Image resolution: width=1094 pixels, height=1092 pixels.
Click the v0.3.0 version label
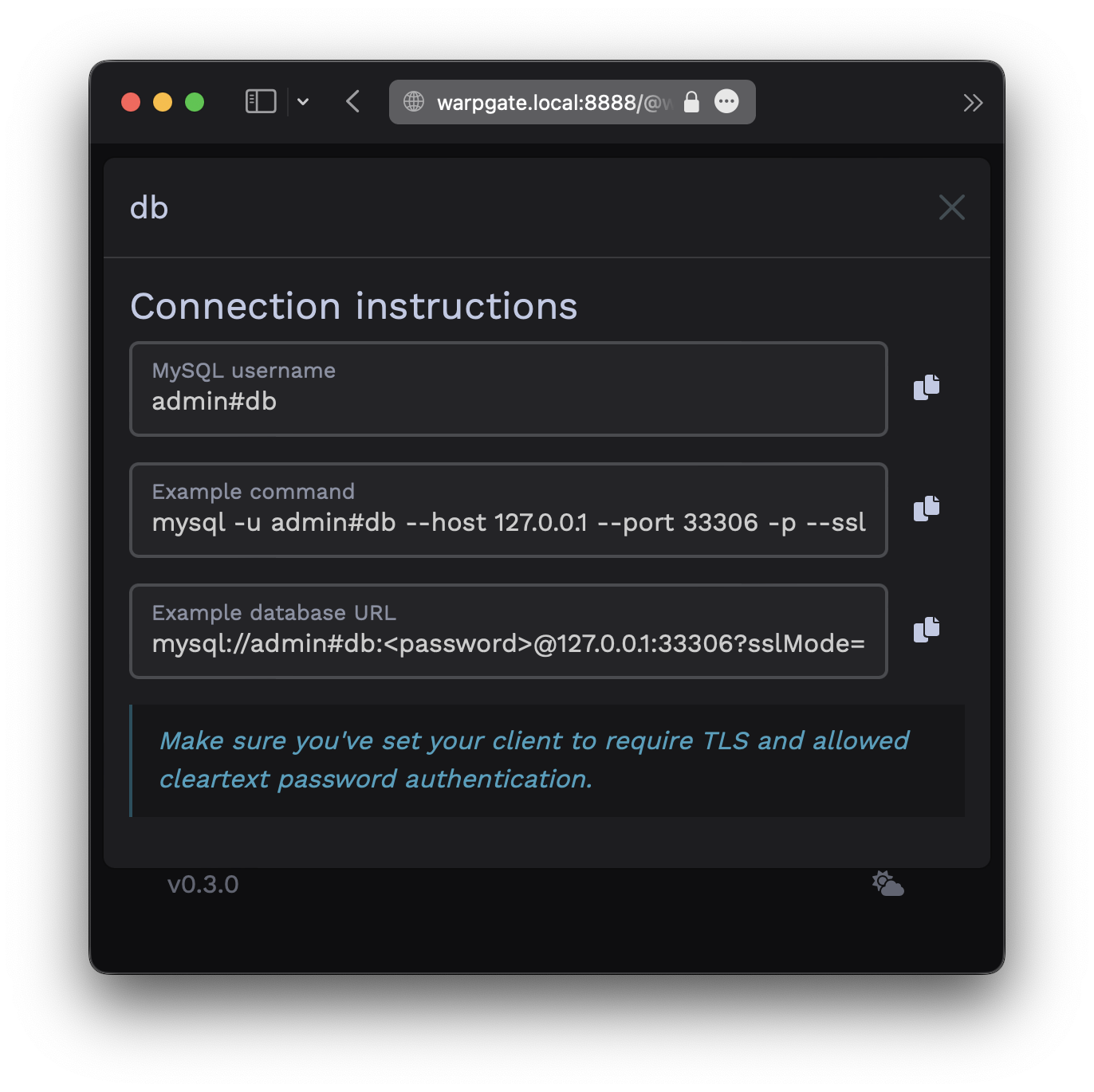203,883
